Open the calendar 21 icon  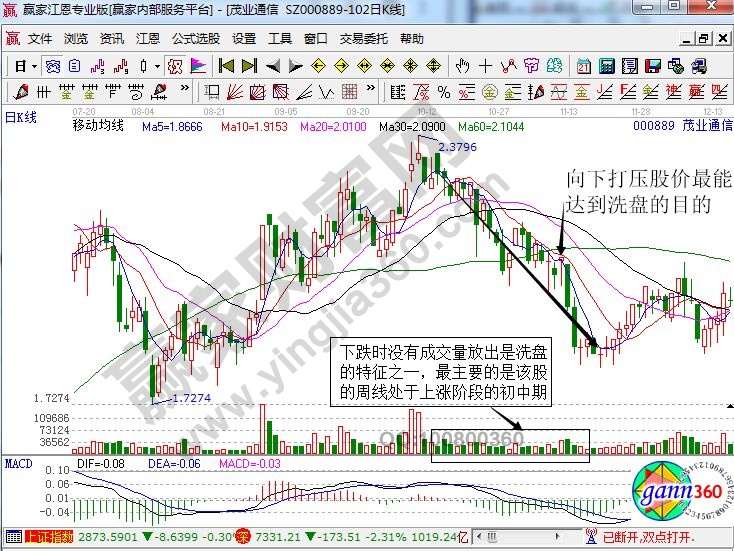pyautogui.click(x=583, y=66)
